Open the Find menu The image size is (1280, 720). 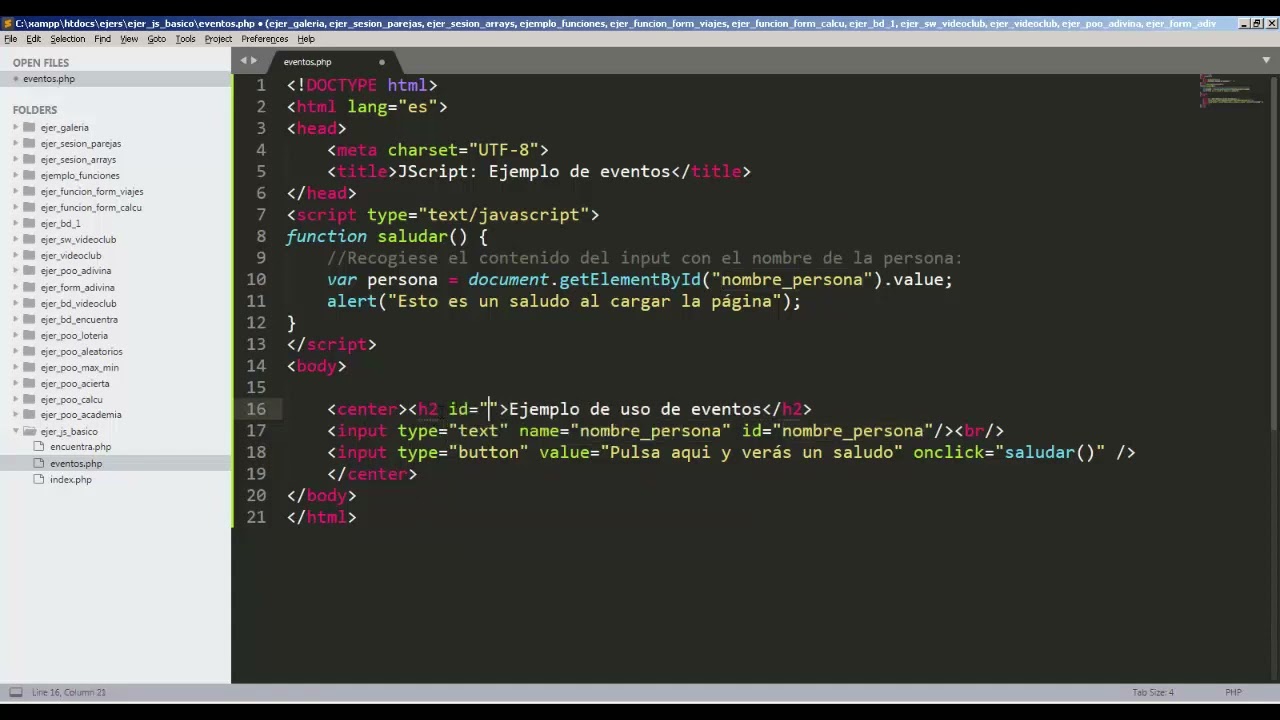click(102, 39)
